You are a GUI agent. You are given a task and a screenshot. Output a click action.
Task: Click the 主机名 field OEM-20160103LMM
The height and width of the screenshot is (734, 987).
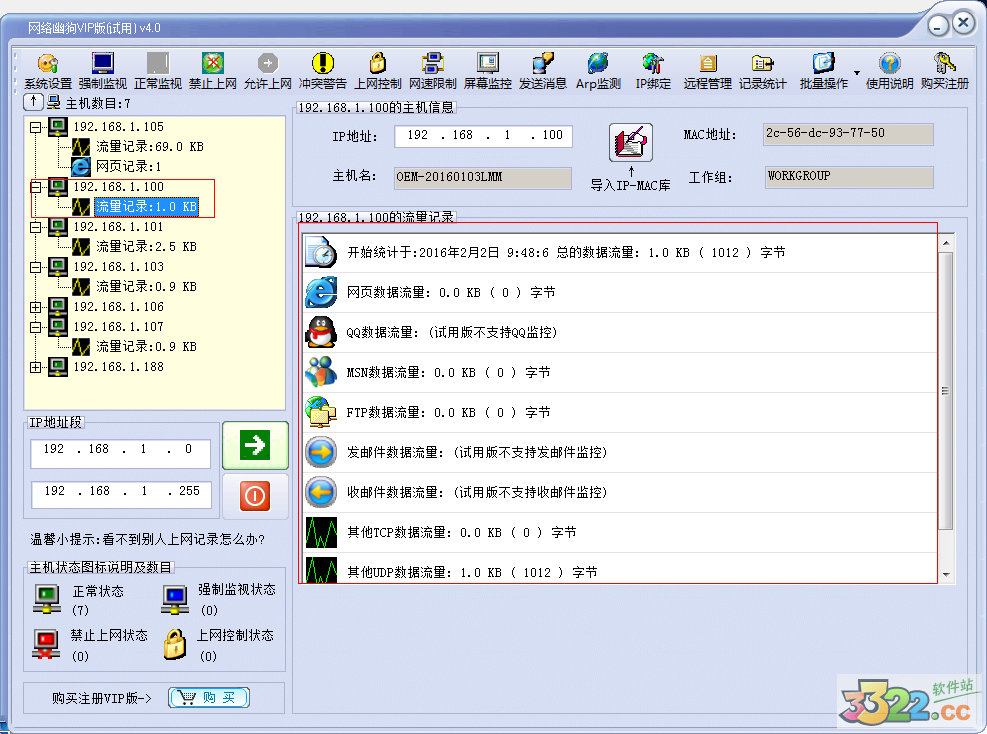tap(483, 178)
